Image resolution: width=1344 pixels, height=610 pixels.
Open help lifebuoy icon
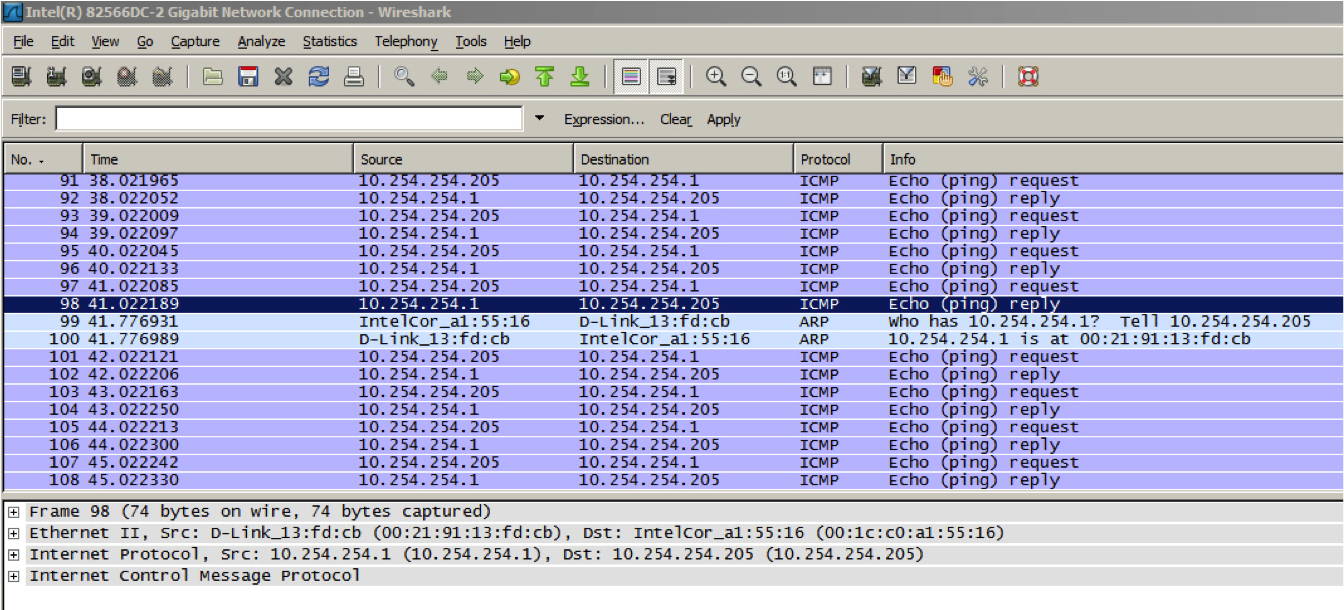[x=1028, y=77]
